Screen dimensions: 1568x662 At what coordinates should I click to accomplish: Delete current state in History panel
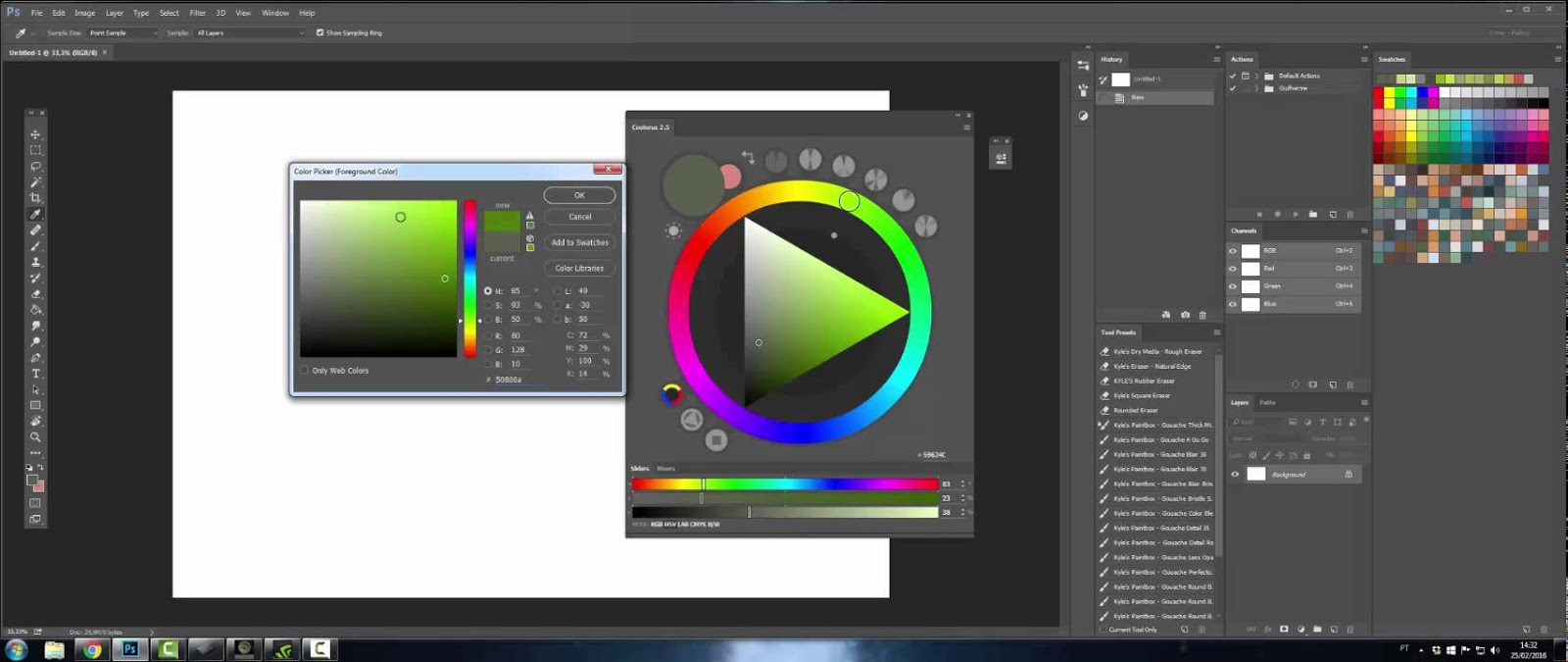click(1202, 315)
